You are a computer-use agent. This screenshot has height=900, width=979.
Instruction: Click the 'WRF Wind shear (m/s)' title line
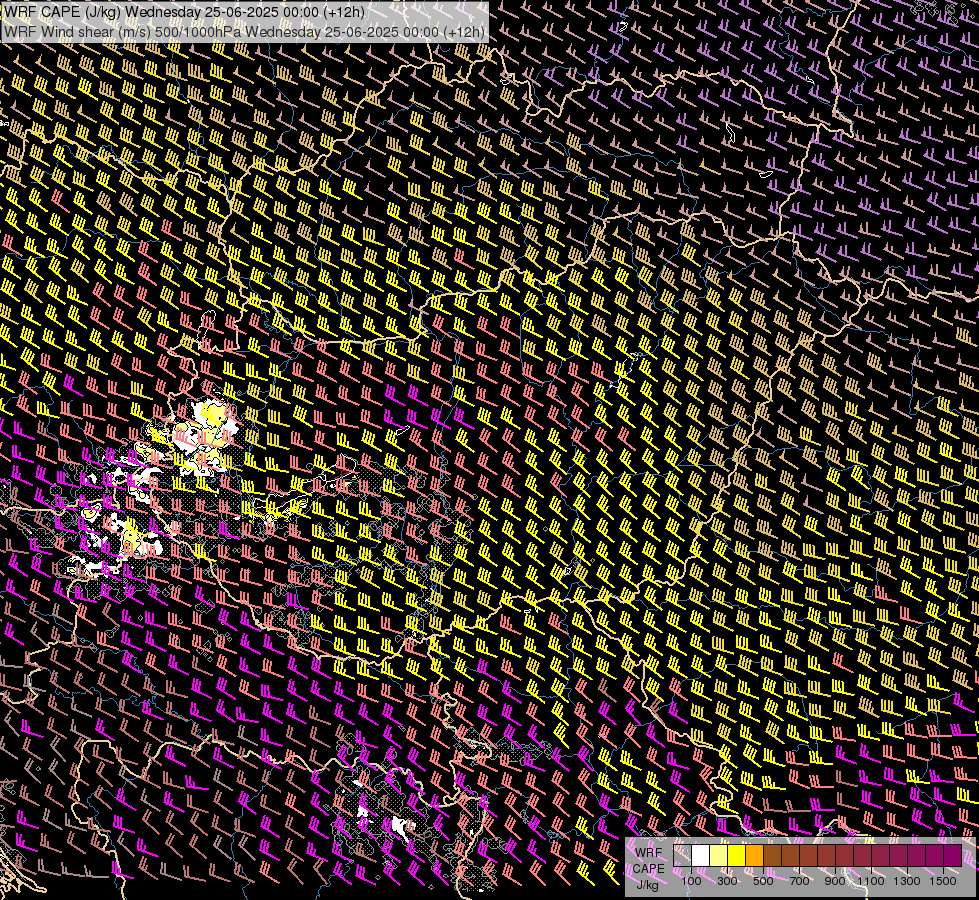[x=244, y=31]
